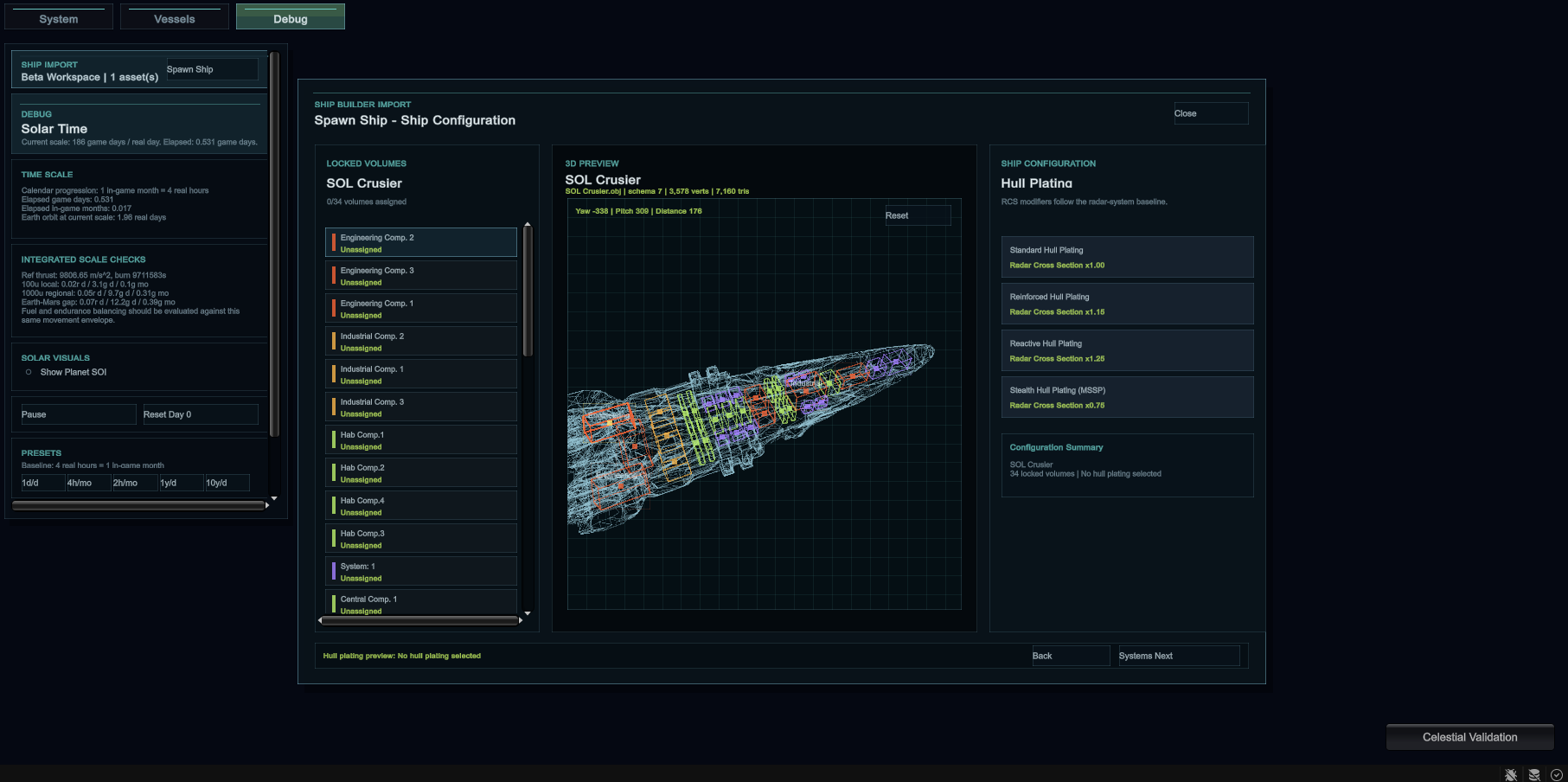Click locked volumes list scroll-down arrow
Image resolution: width=1568 pixels, height=782 pixels.
pos(528,613)
